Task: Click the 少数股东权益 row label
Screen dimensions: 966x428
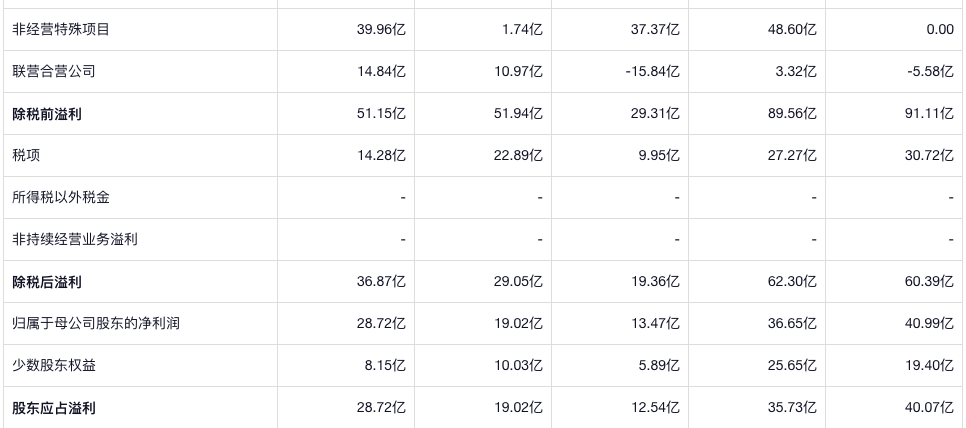Action: [54, 366]
